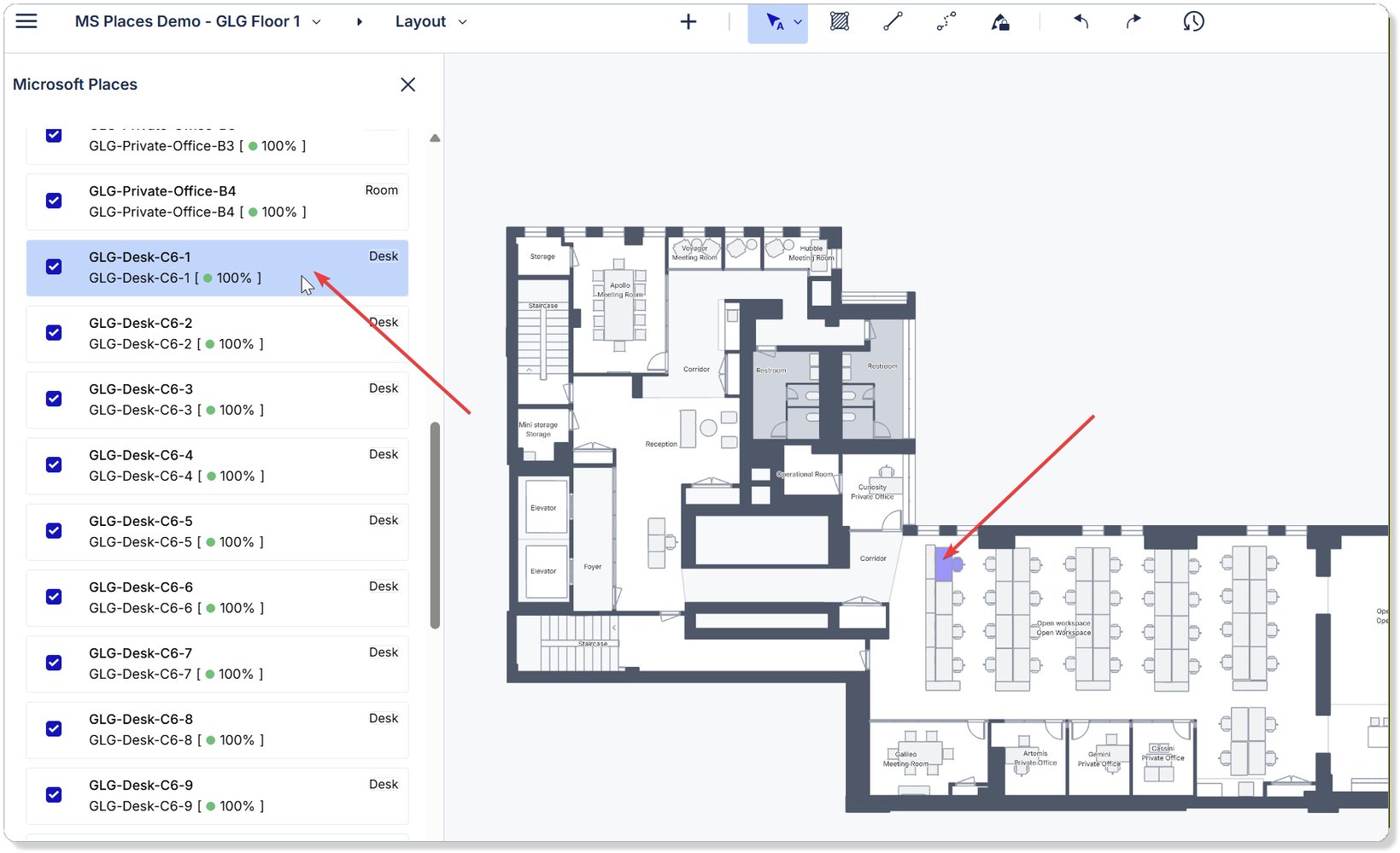Select the Artemis Private Office label
Image resolution: width=1400 pixels, height=853 pixels.
(x=1035, y=758)
